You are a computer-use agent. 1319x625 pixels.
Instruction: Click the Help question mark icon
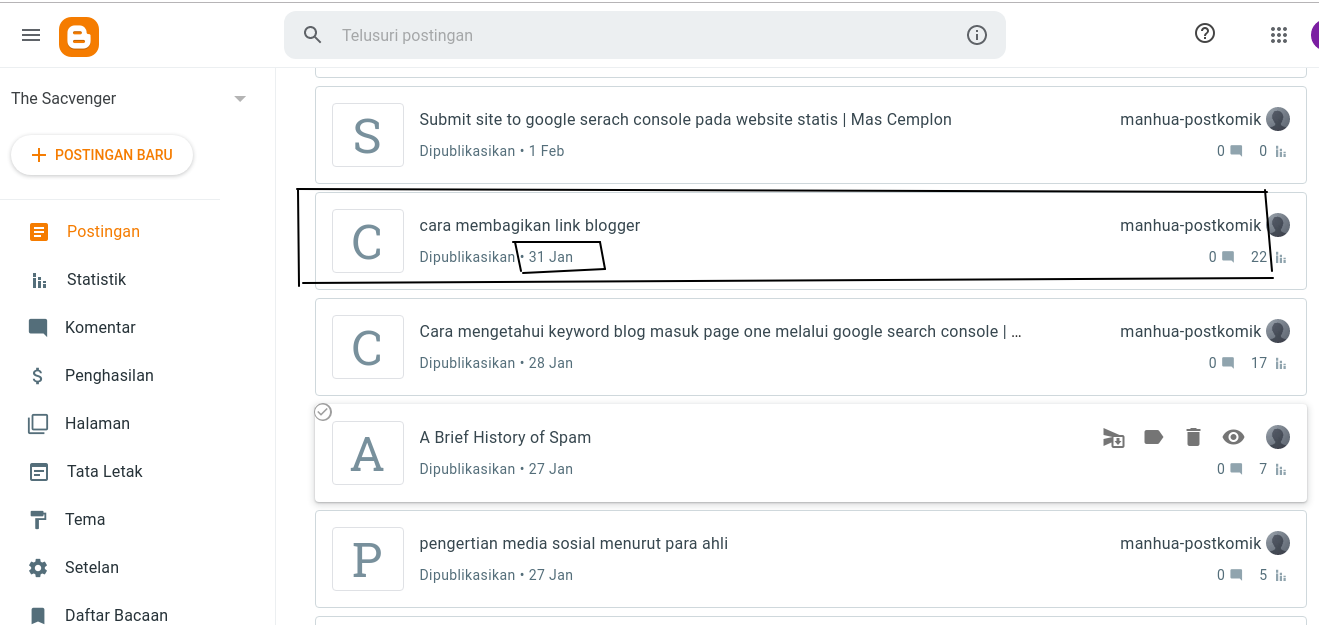(x=1205, y=34)
